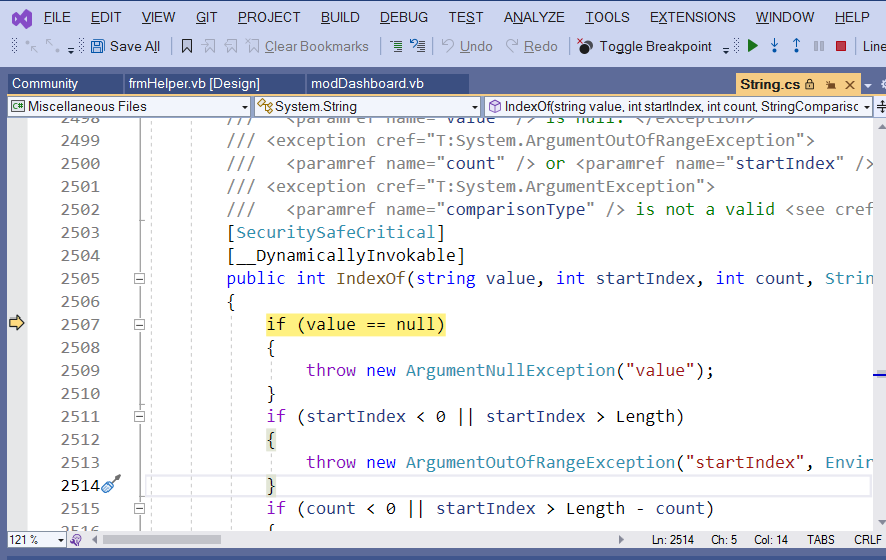Collapse the IndexOf method at line 2505
The image size is (886, 560).
pos(139,279)
